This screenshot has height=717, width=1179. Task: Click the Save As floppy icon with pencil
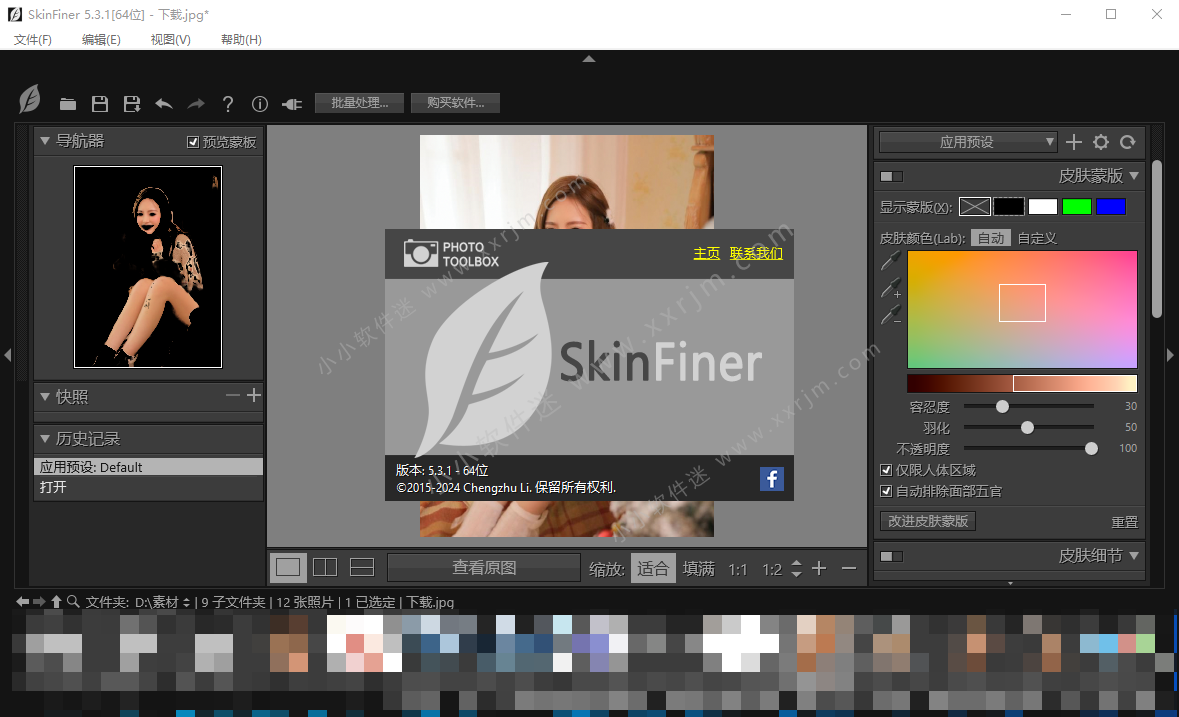coord(132,104)
